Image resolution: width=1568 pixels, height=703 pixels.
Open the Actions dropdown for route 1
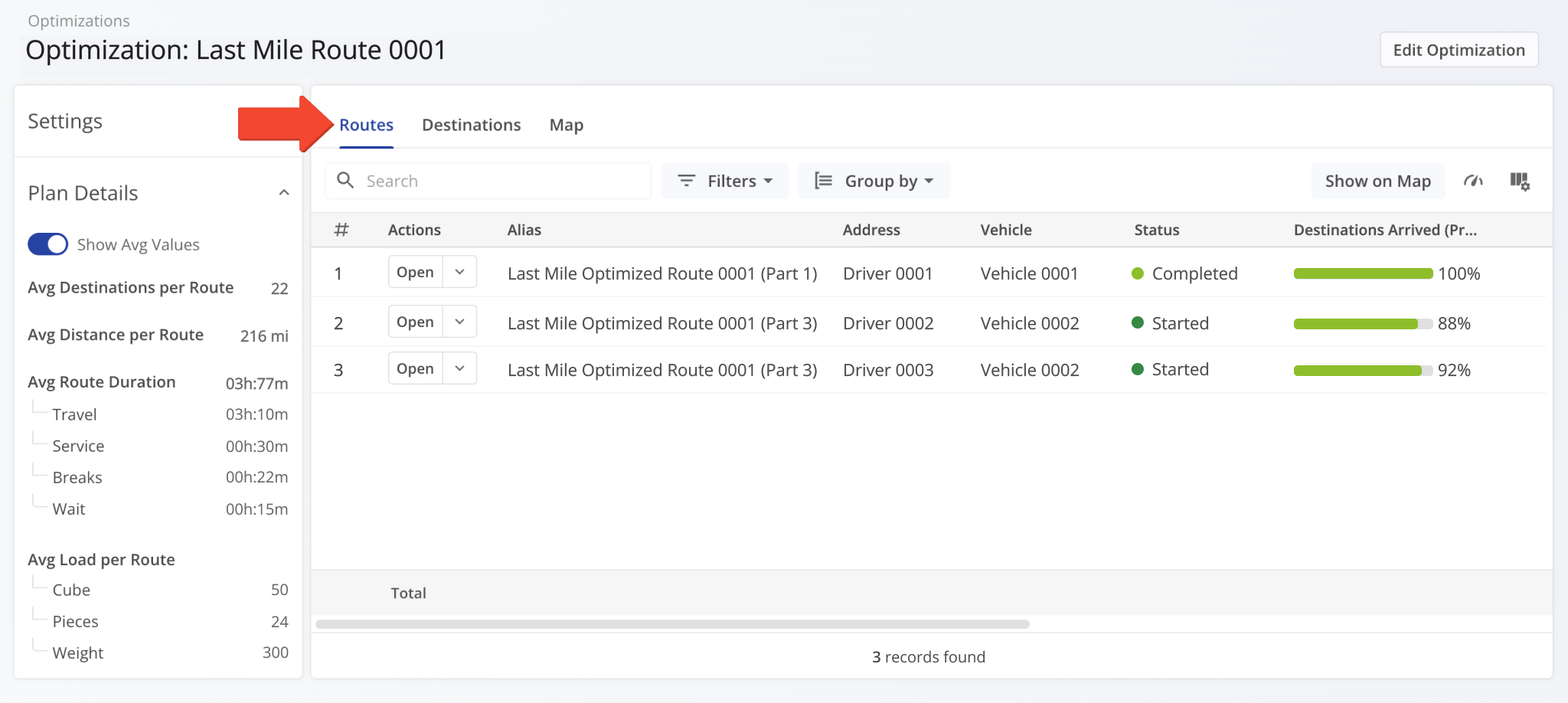point(459,271)
